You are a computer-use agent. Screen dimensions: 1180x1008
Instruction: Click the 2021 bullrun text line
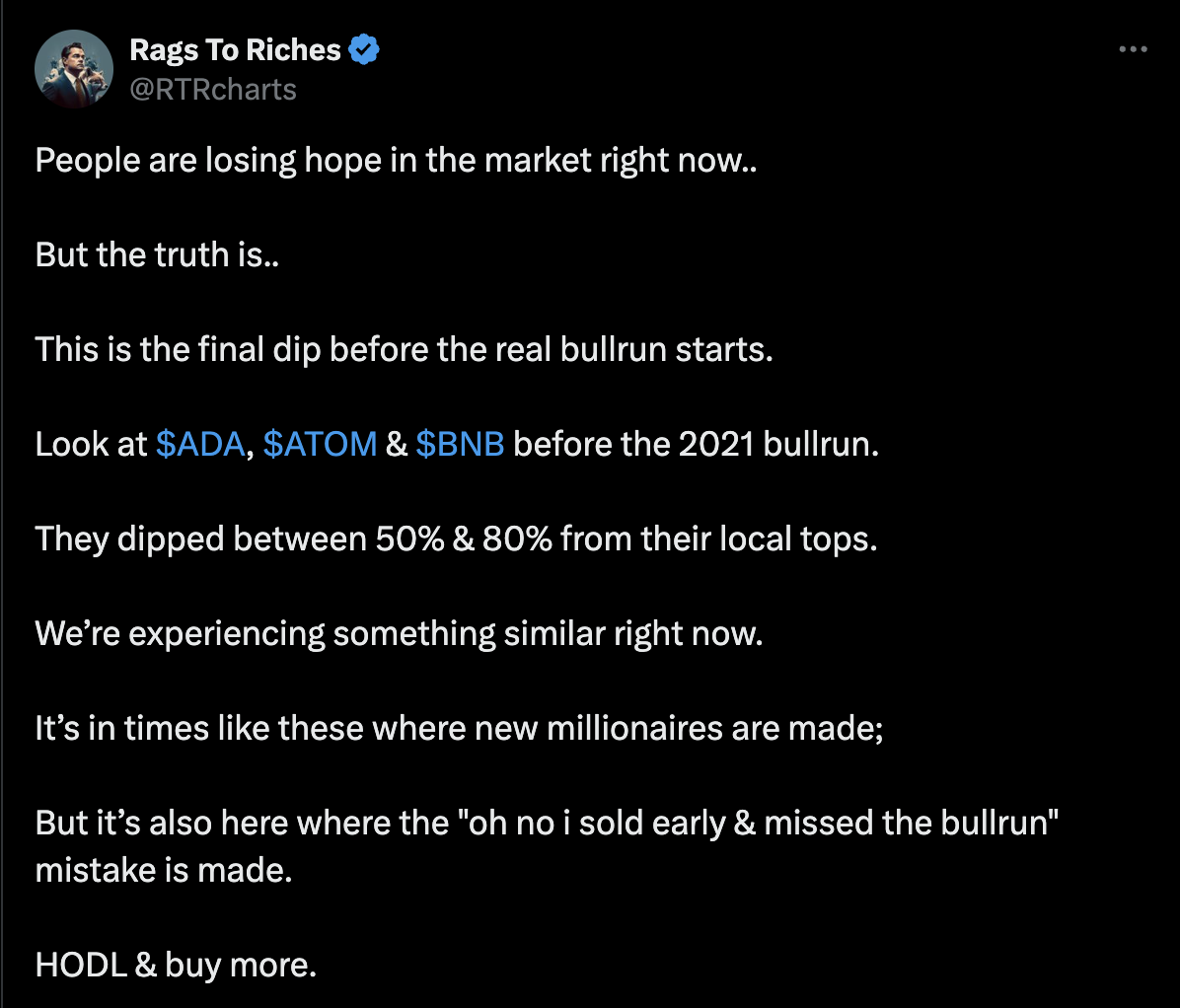pos(691,444)
